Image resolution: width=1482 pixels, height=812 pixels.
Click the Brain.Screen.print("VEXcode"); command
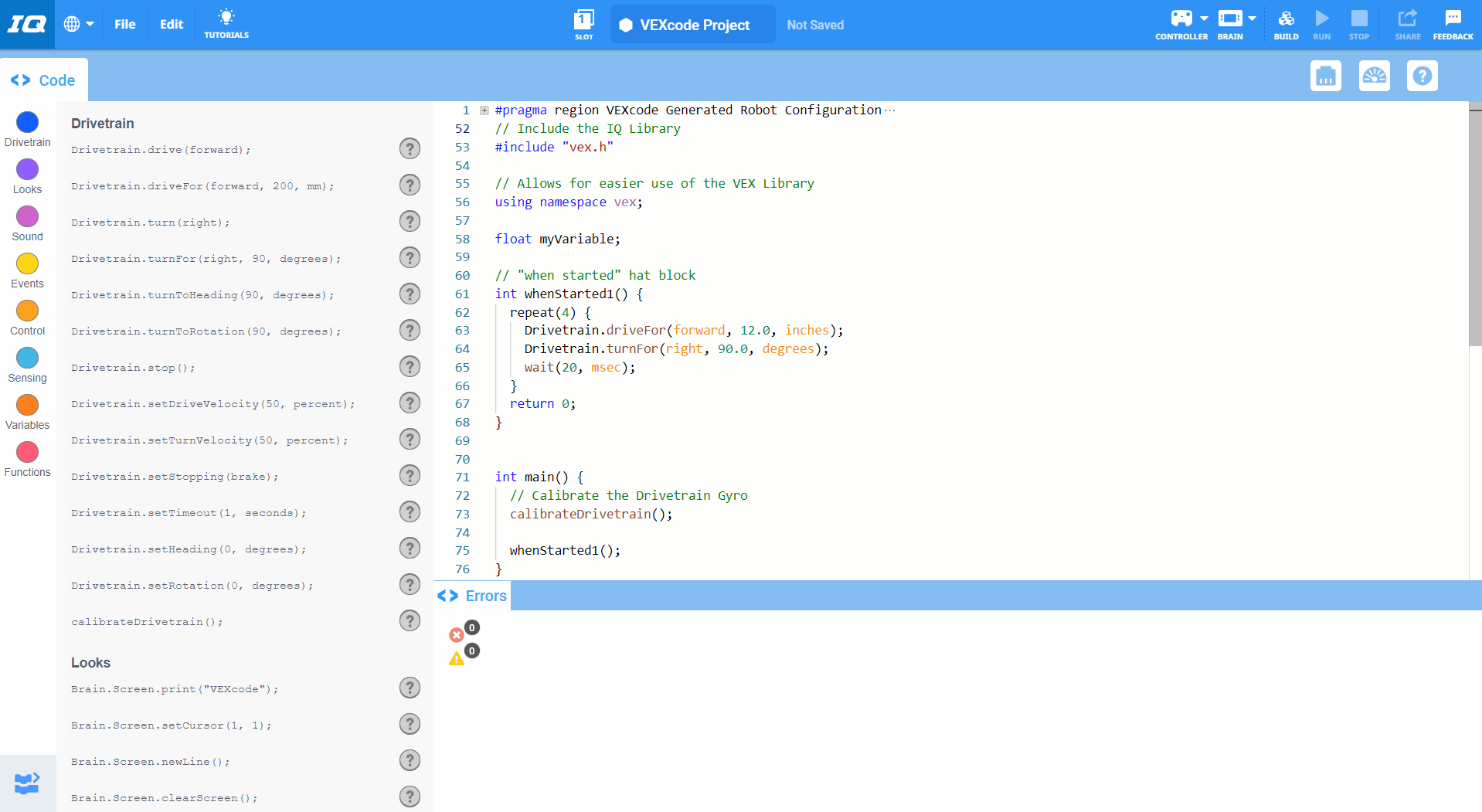point(175,689)
